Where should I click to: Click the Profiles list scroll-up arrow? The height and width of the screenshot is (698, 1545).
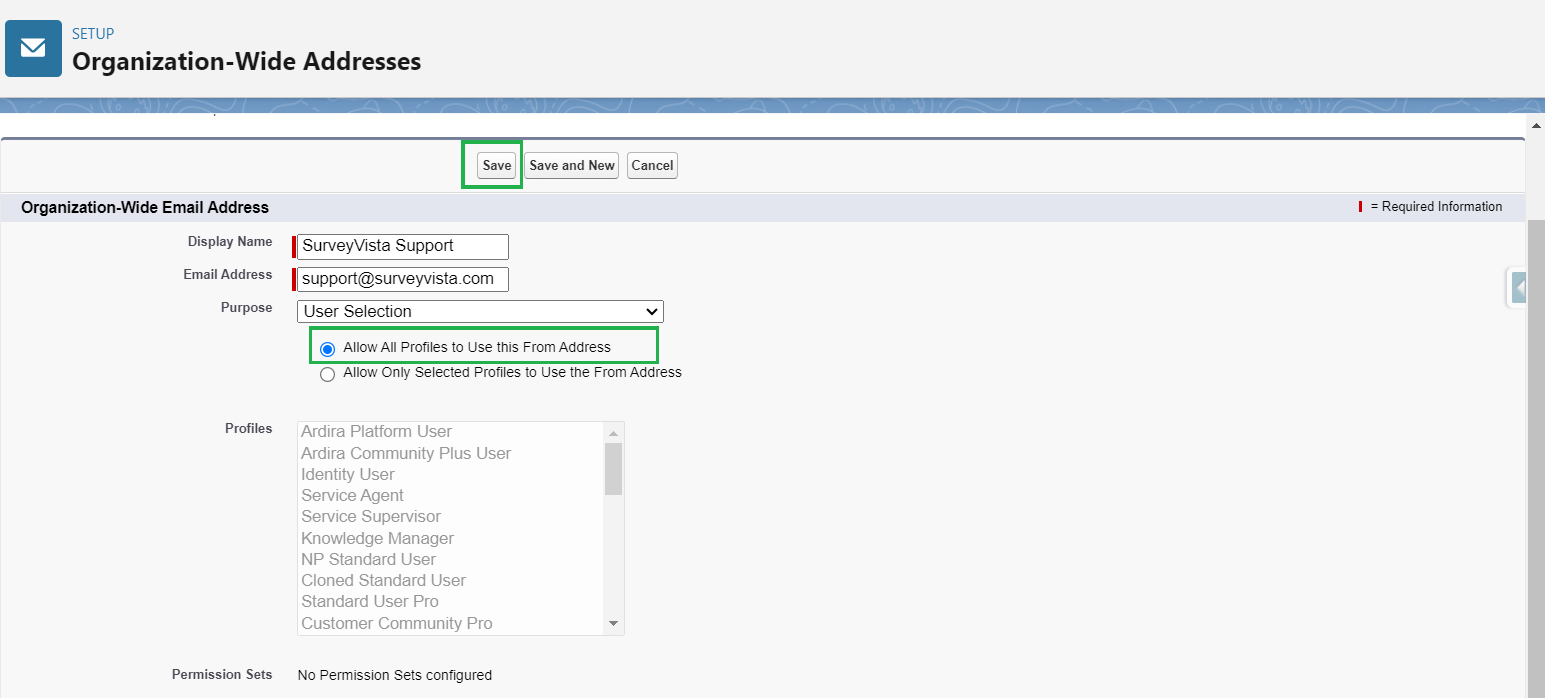click(613, 432)
